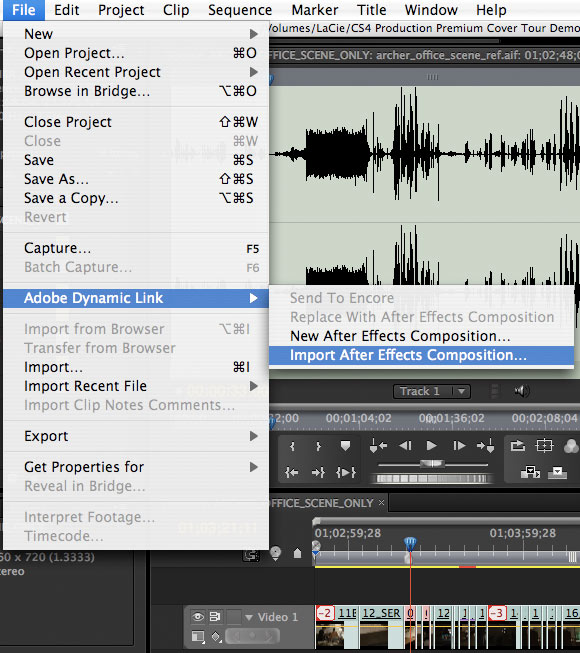Step forward one frame
The height and width of the screenshot is (653, 580).
[459, 446]
